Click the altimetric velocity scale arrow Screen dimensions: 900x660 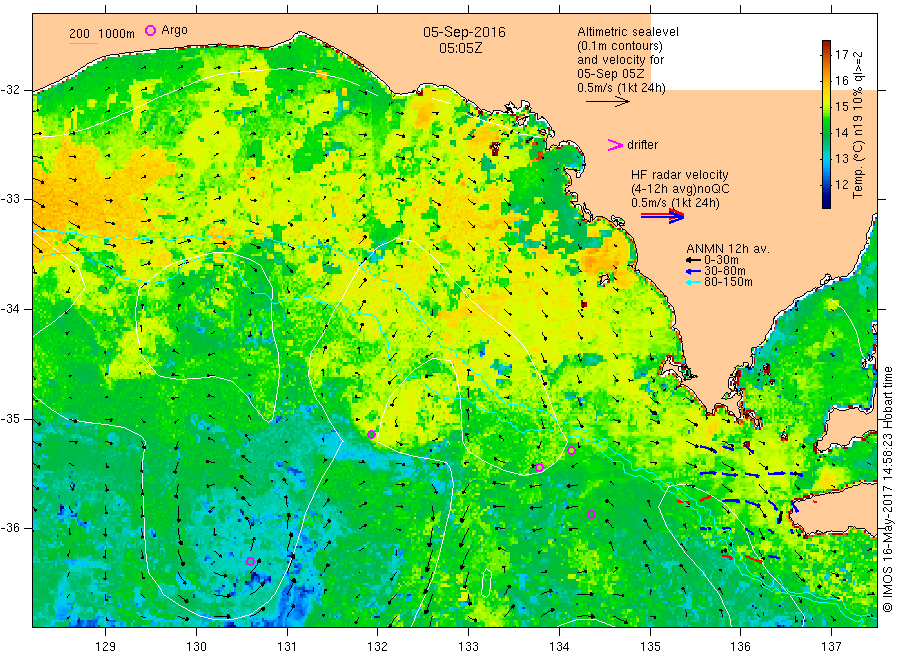607,102
